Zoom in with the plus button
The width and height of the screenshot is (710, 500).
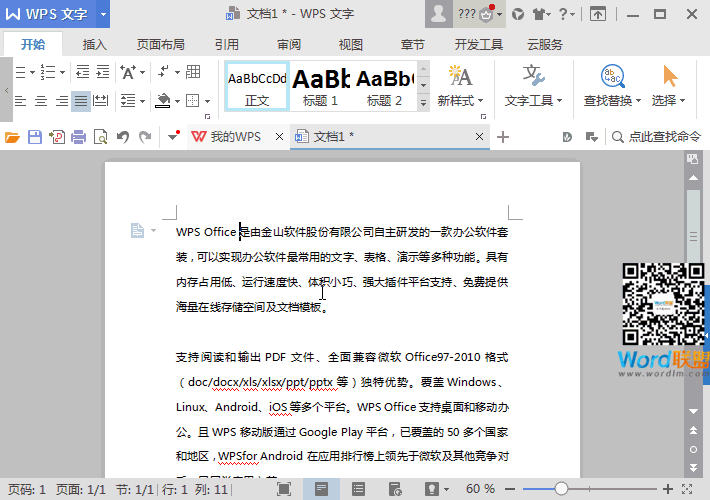[x=668, y=489]
